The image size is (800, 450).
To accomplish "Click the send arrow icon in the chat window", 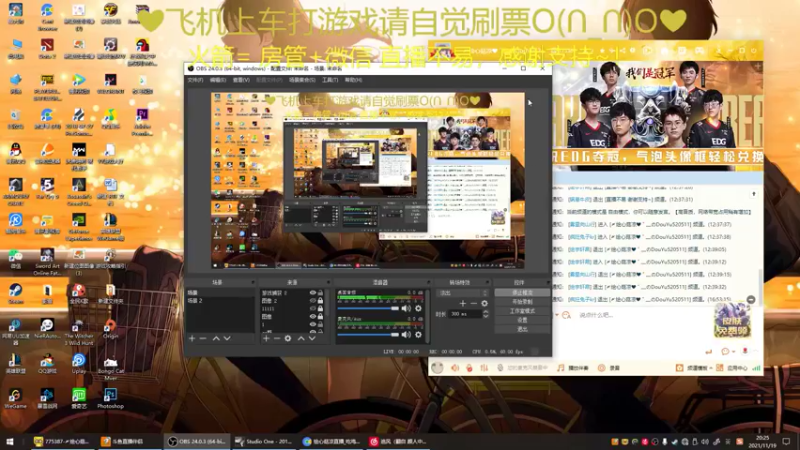I will pyautogui.click(x=708, y=352).
